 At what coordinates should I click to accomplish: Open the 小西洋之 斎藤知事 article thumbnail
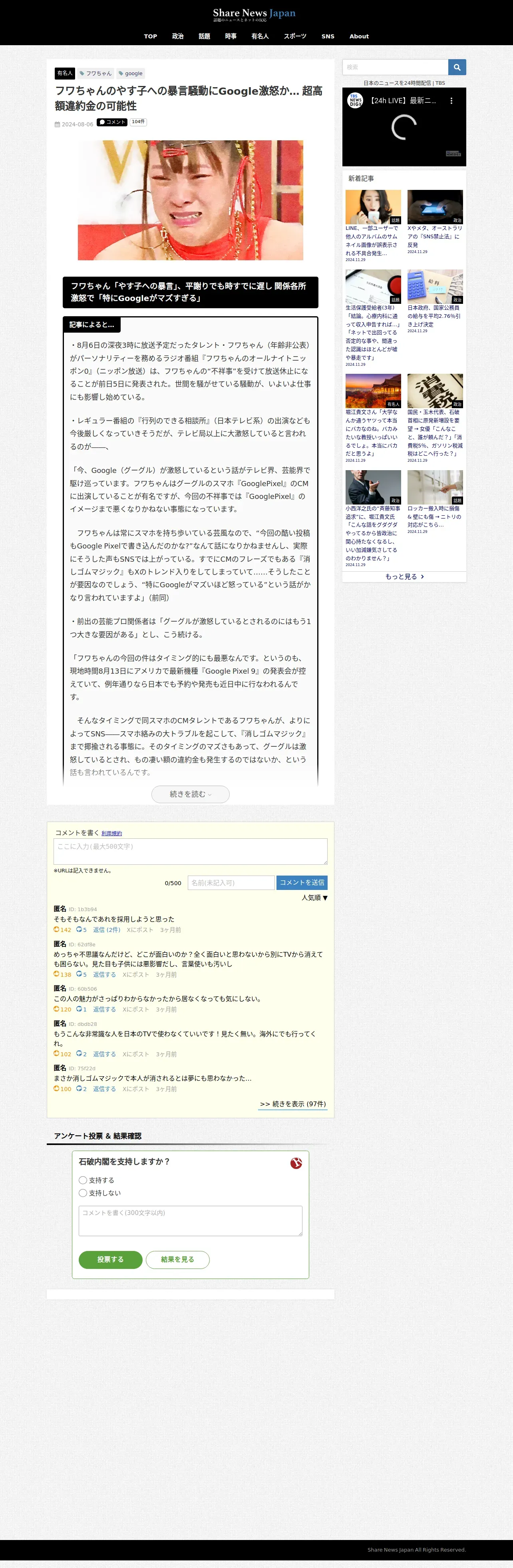(373, 487)
